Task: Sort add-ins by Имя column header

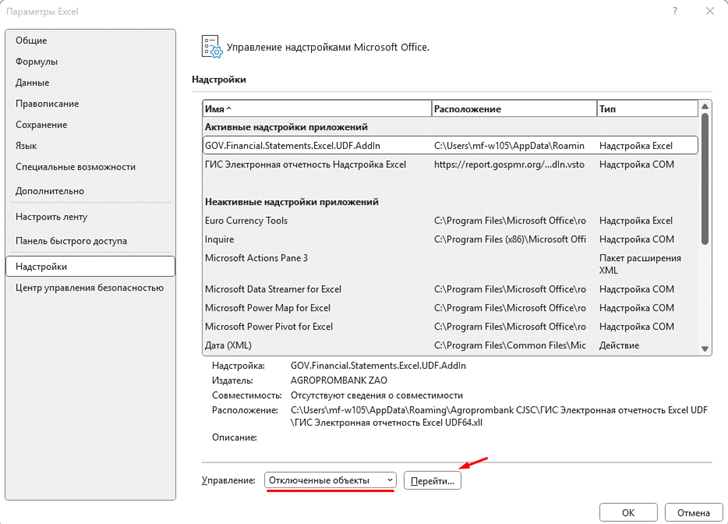Action: coord(316,108)
